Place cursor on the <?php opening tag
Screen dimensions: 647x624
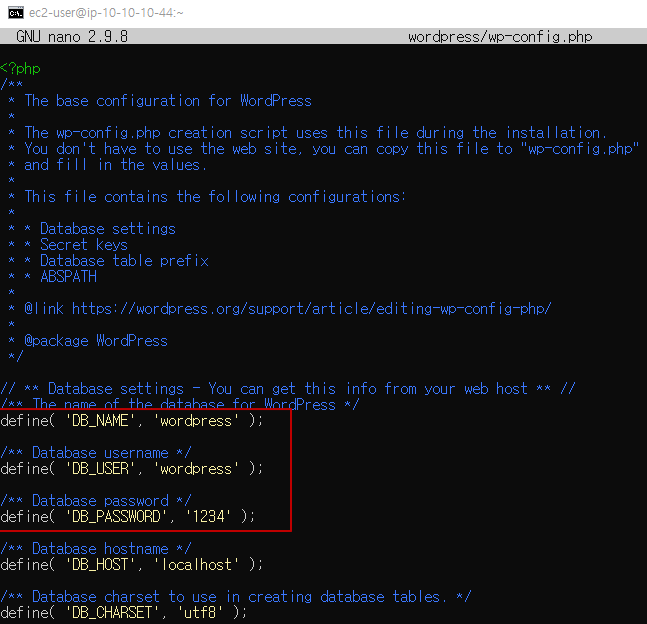(20, 69)
